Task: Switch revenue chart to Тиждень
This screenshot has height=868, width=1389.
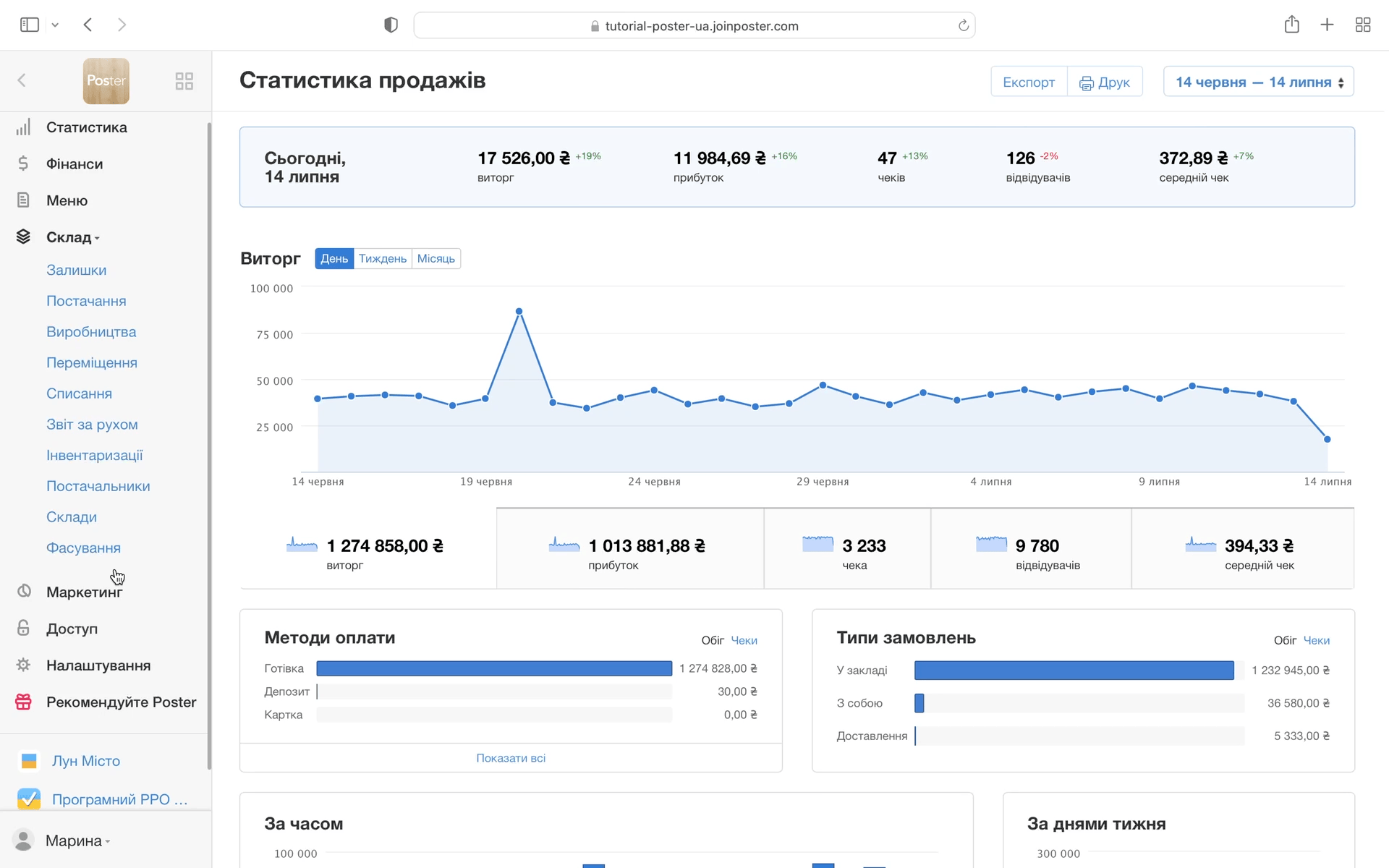Action: [x=382, y=259]
